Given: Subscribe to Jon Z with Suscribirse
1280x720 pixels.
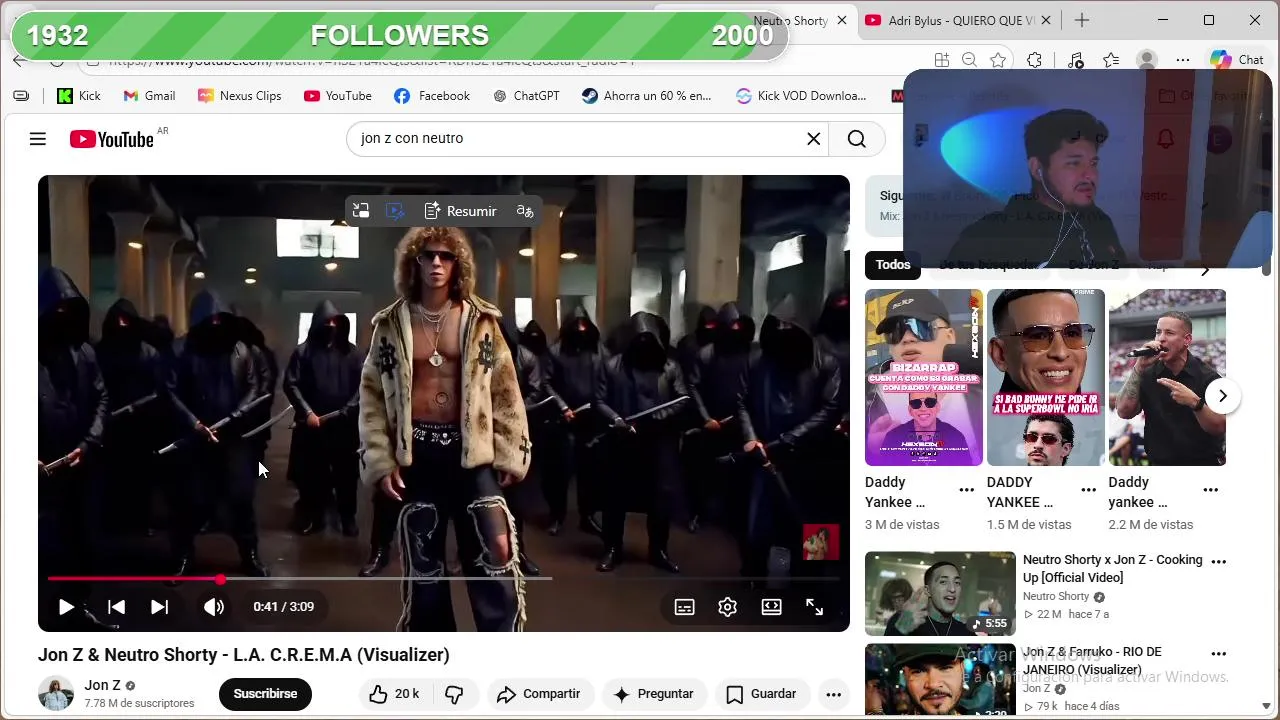Looking at the screenshot, I should pyautogui.click(x=265, y=694).
